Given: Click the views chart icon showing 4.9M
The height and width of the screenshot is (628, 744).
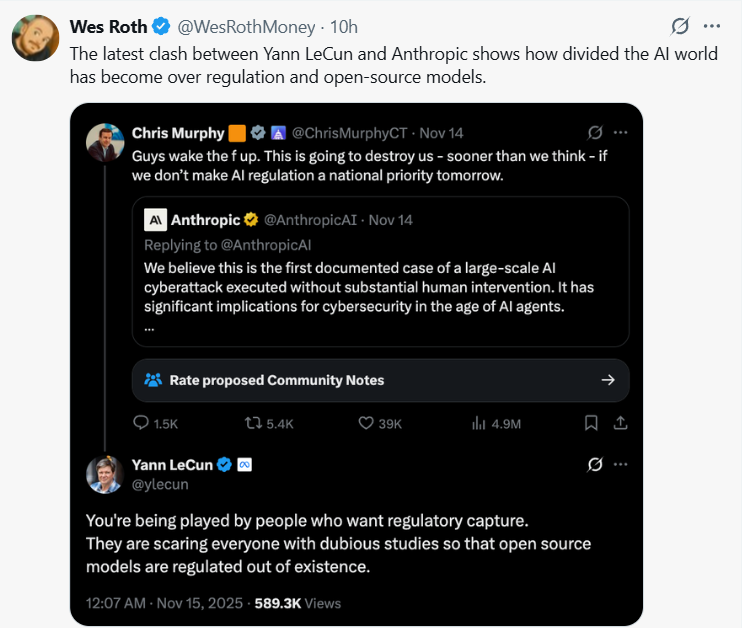Looking at the screenshot, I should click(x=479, y=423).
